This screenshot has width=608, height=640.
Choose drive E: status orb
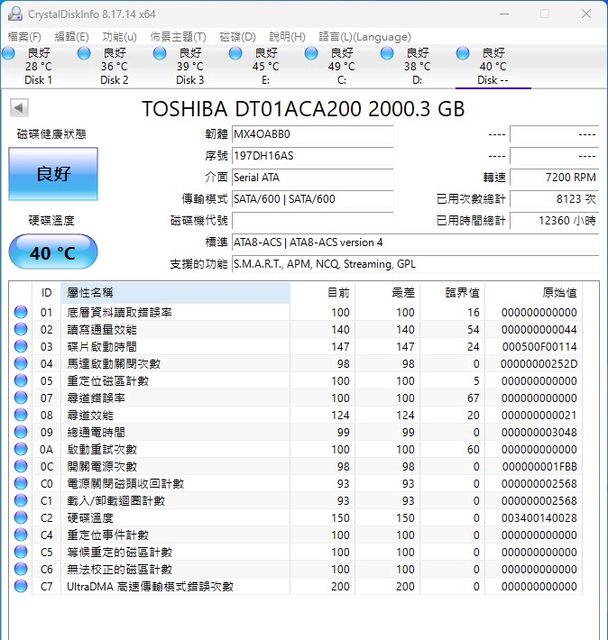[x=236, y=53]
